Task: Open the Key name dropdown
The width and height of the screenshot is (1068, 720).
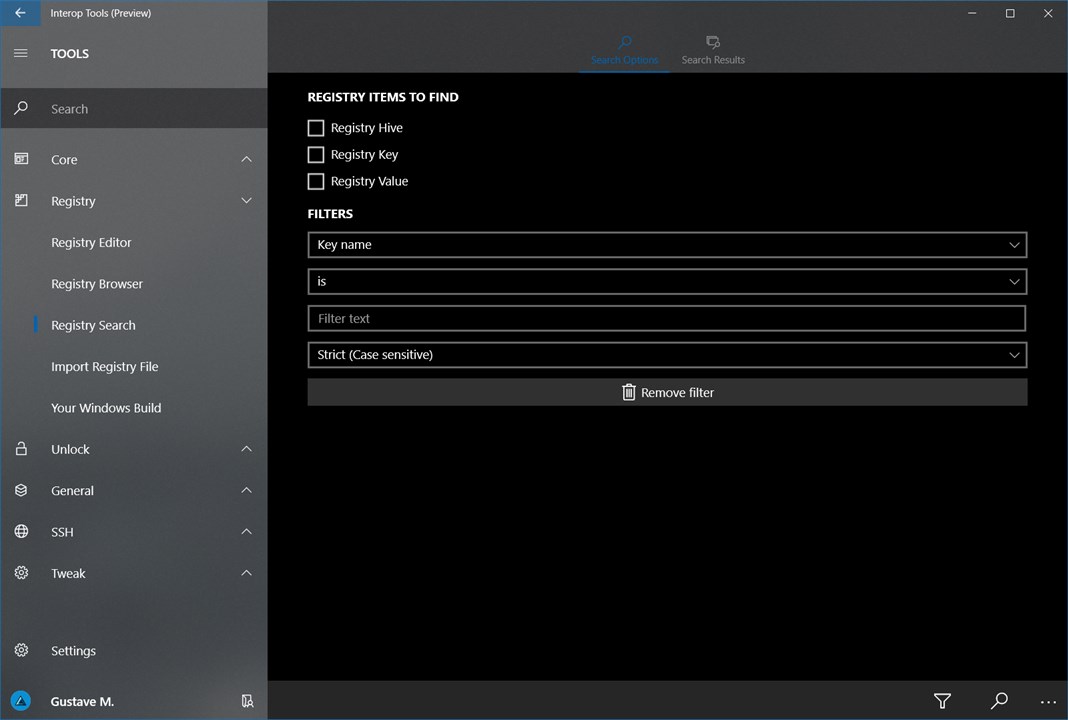Action: (x=667, y=245)
